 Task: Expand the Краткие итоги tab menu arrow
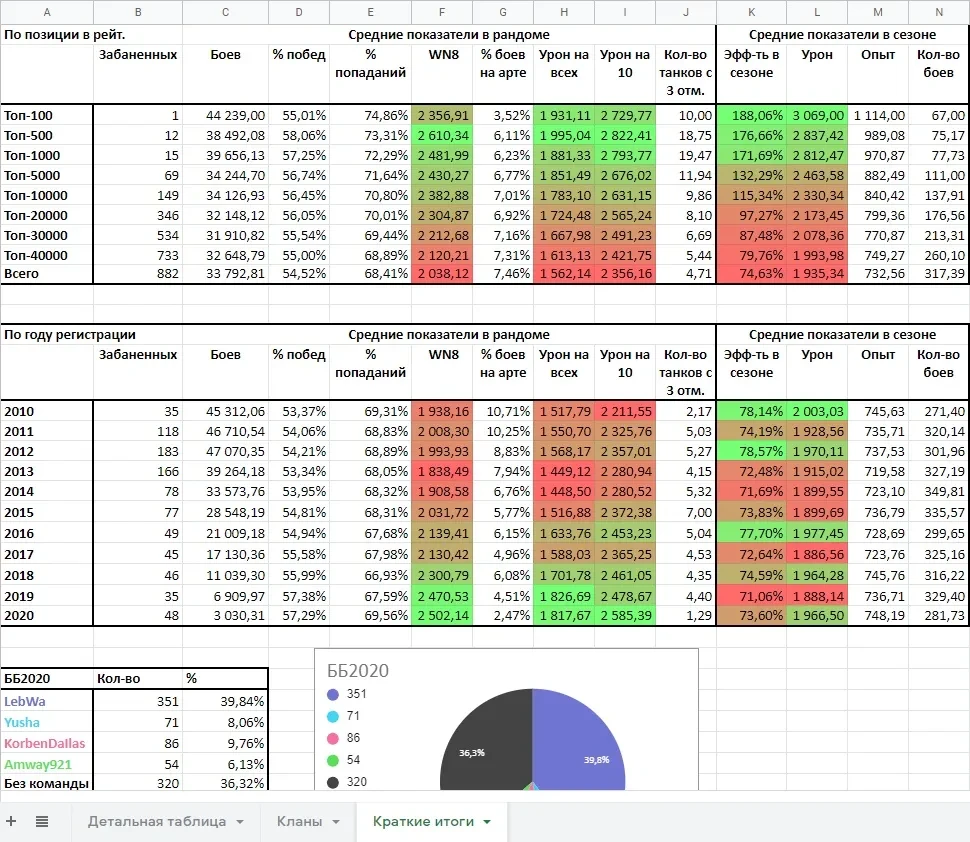pyautogui.click(x=487, y=822)
